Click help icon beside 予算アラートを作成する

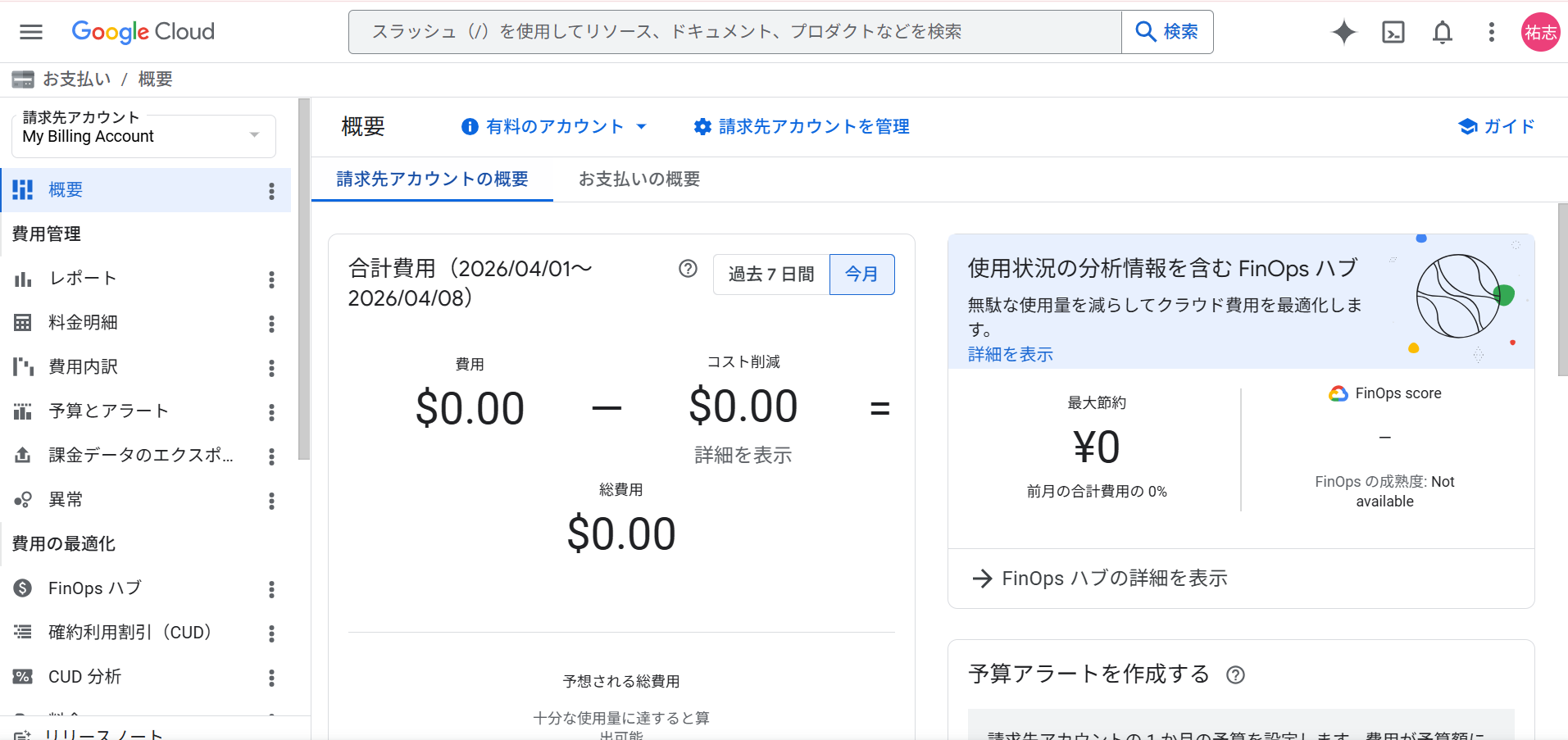click(1235, 674)
